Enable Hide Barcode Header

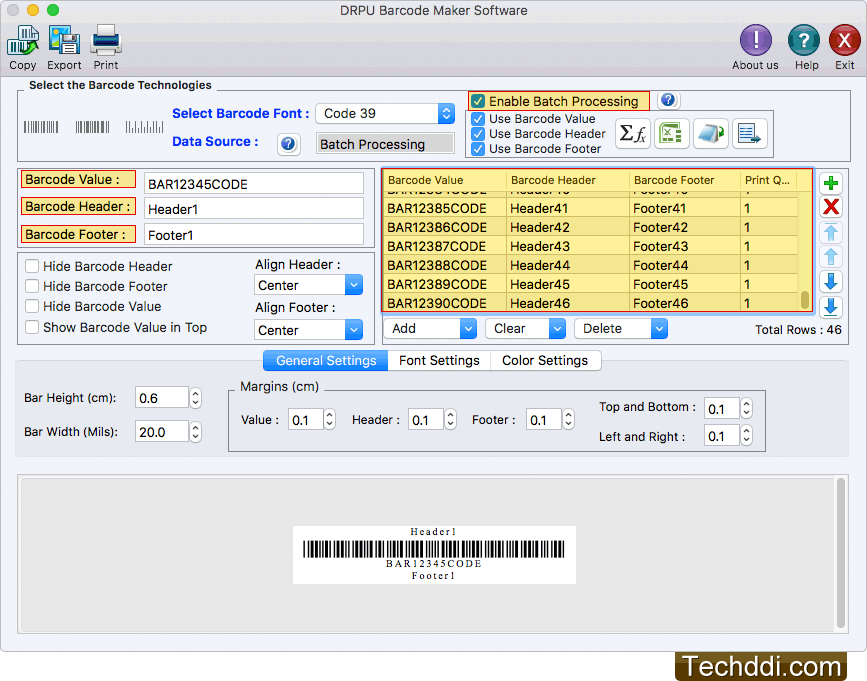pos(32,266)
